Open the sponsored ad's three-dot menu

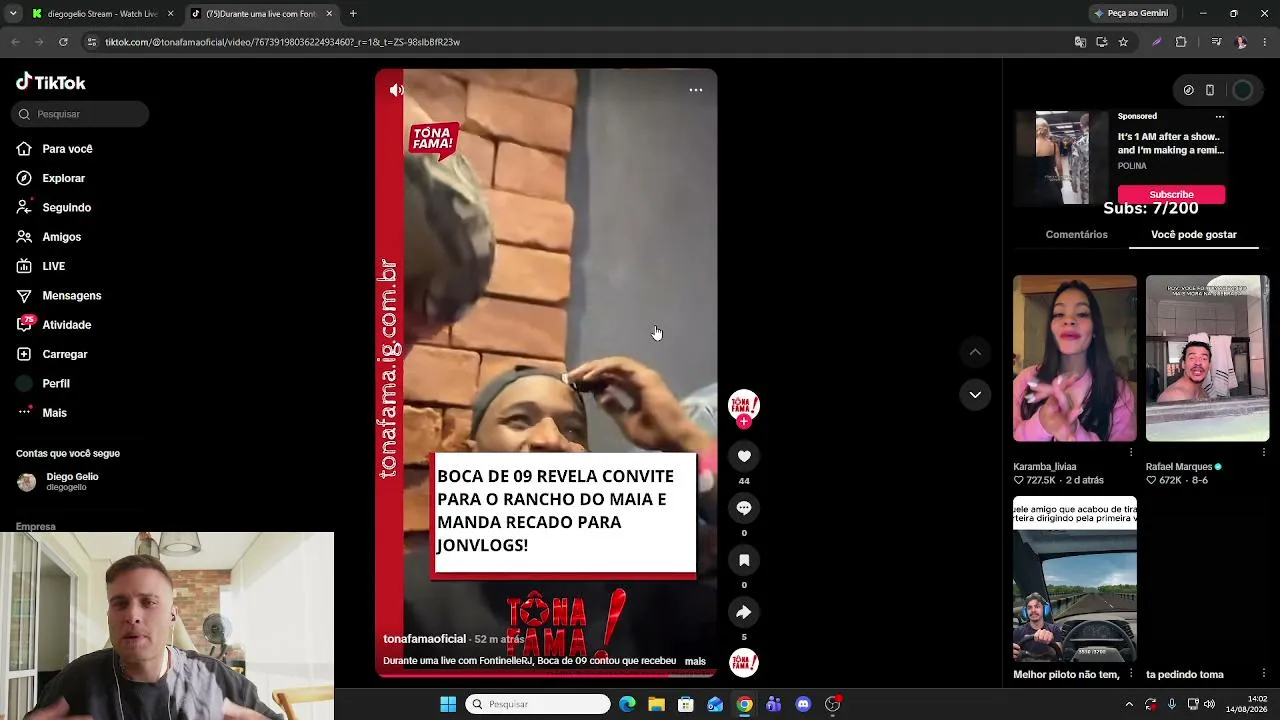[x=1219, y=117]
